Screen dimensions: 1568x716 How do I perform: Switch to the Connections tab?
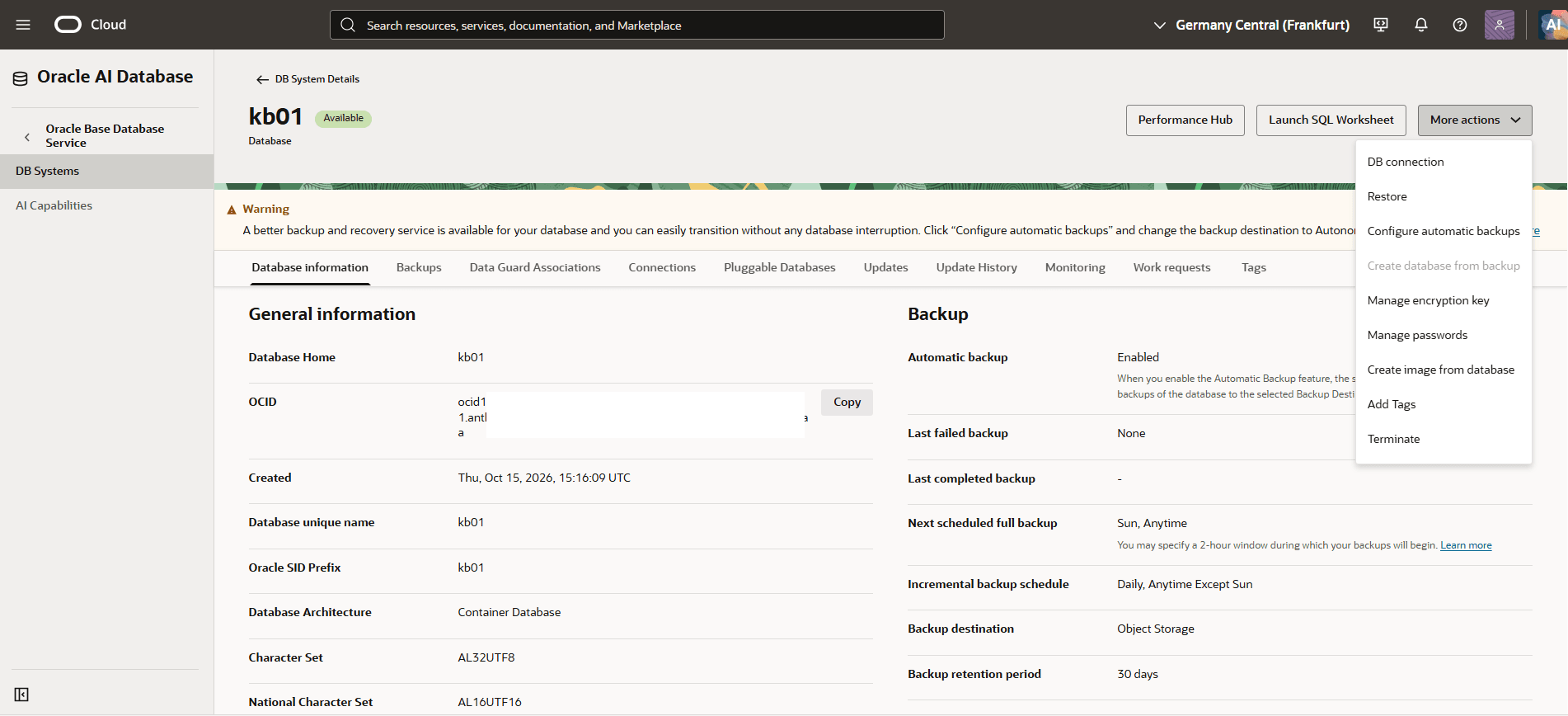pos(662,267)
